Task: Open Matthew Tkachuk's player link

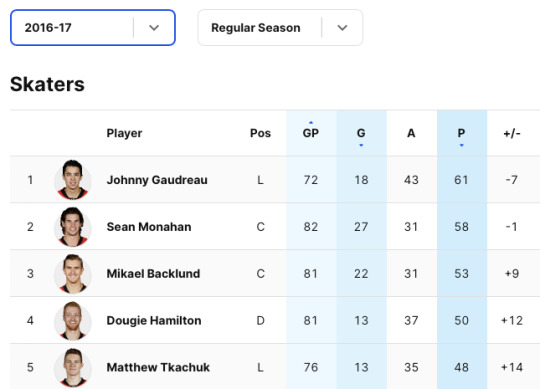Action: pyautogui.click(x=158, y=367)
